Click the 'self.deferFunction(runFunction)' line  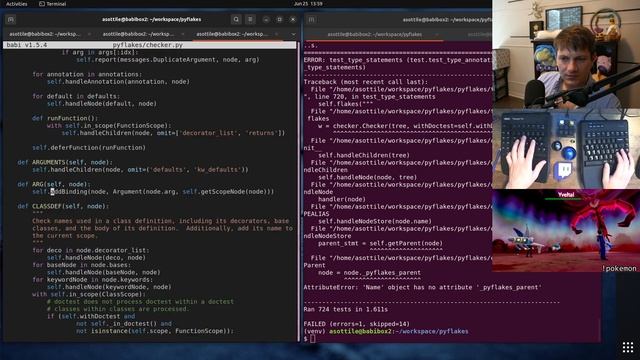89,147
